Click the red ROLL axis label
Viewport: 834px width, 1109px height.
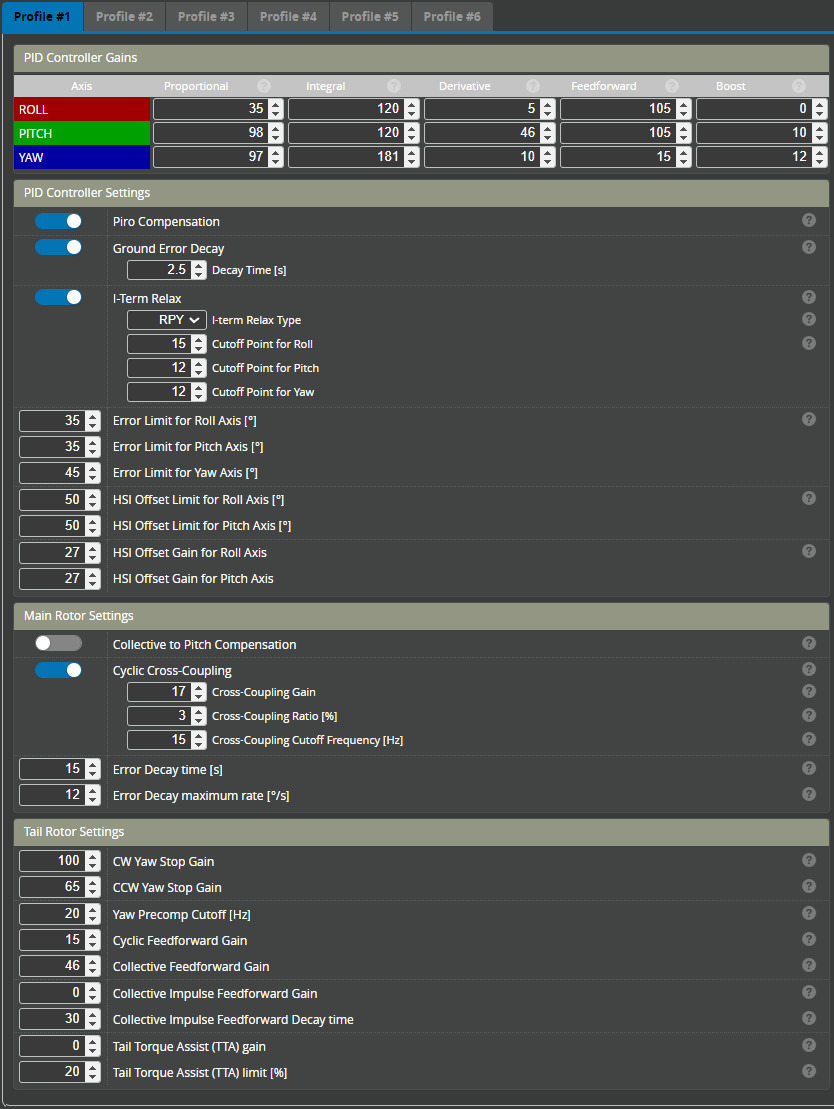tap(80, 108)
